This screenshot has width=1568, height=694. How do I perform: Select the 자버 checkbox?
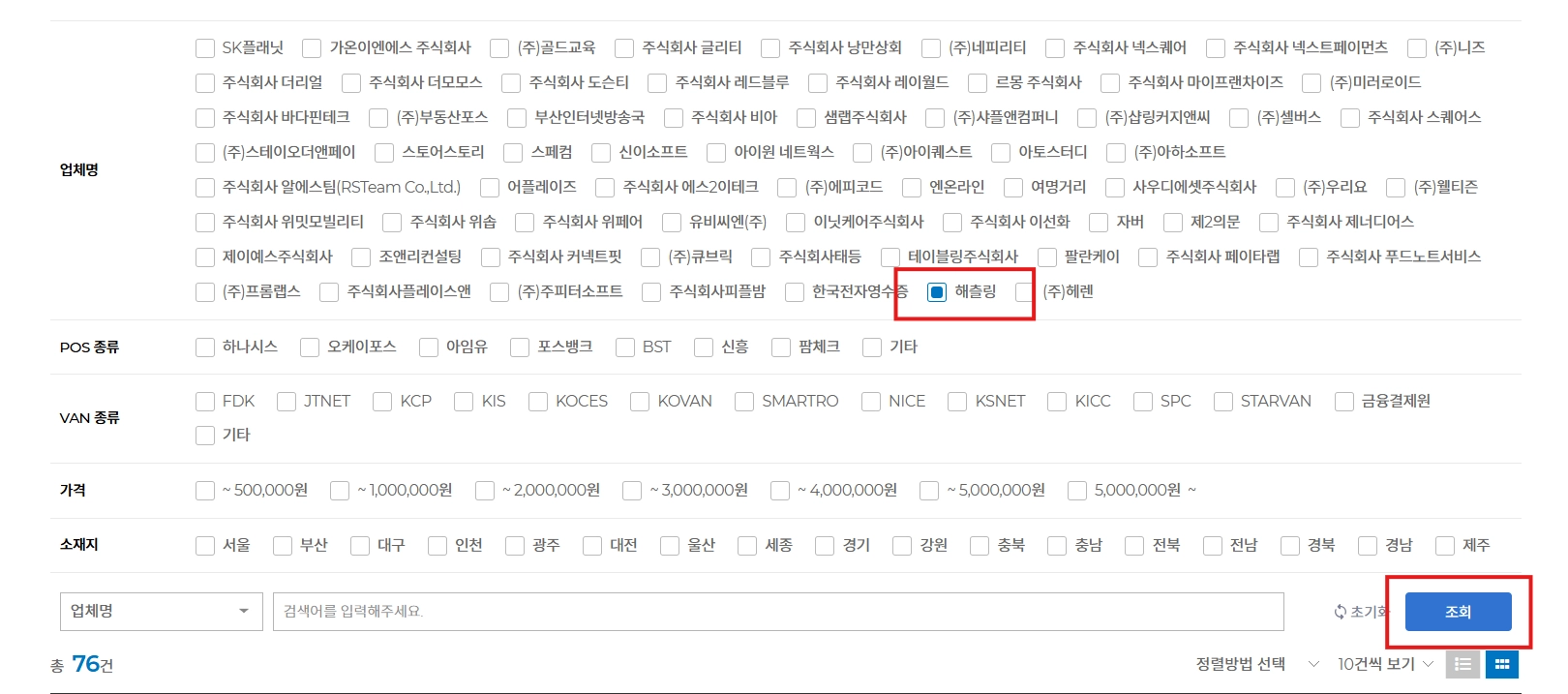click(x=1099, y=222)
